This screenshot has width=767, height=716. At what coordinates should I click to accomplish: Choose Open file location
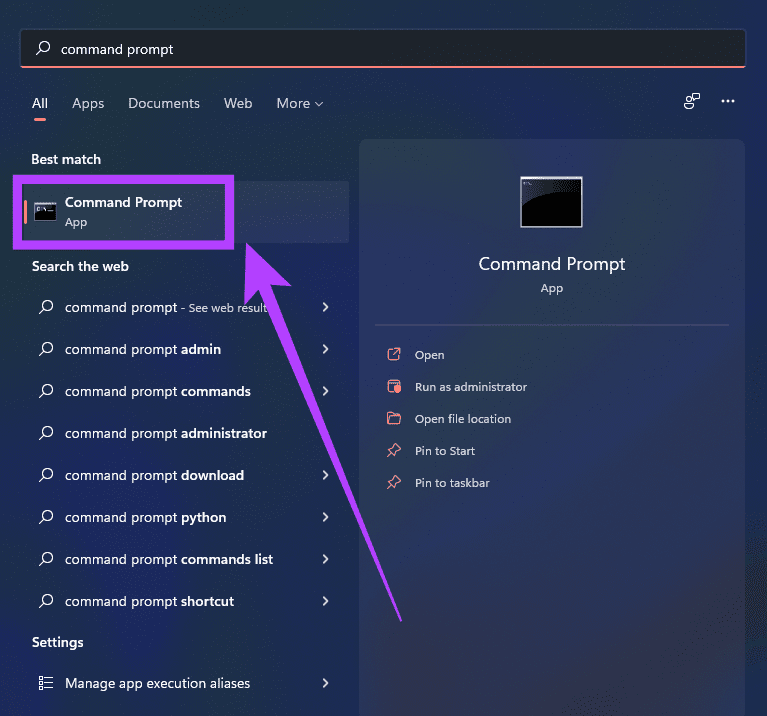pyautogui.click(x=463, y=419)
